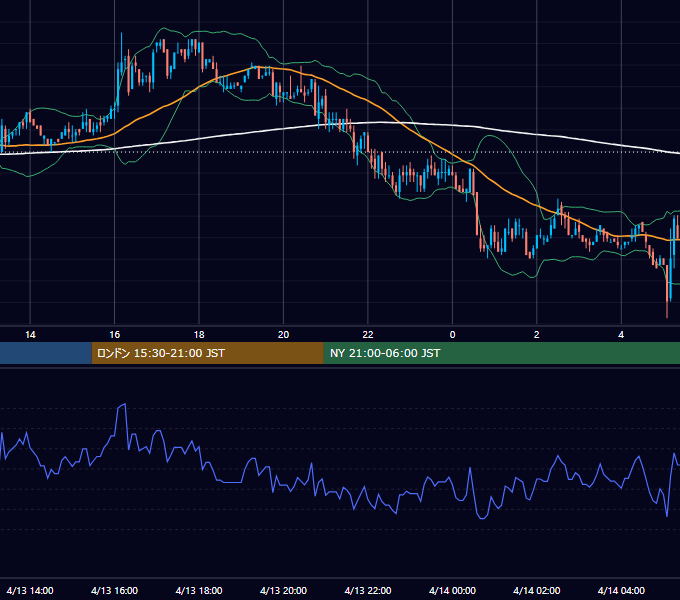Click the 4/14 00:00 date label
This screenshot has height=600, width=680.
[x=452, y=590]
